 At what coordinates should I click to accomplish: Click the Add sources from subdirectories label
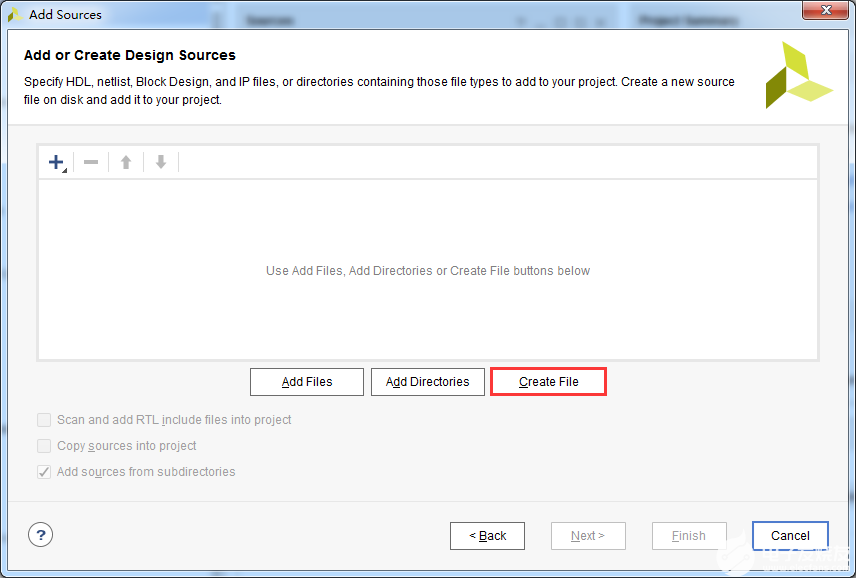click(x=146, y=472)
